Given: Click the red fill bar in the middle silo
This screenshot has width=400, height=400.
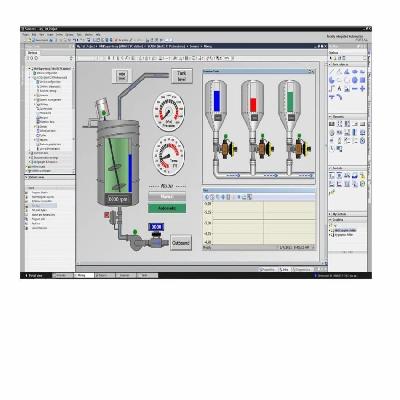Looking at the screenshot, I should click(253, 104).
